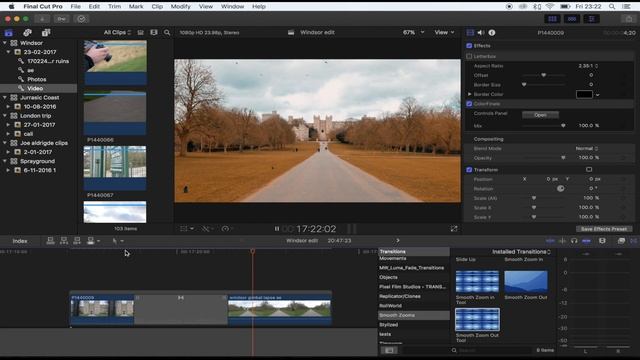This screenshot has height=360, width=640.
Task: Select the Stylized transitions category
Action: [389, 325]
